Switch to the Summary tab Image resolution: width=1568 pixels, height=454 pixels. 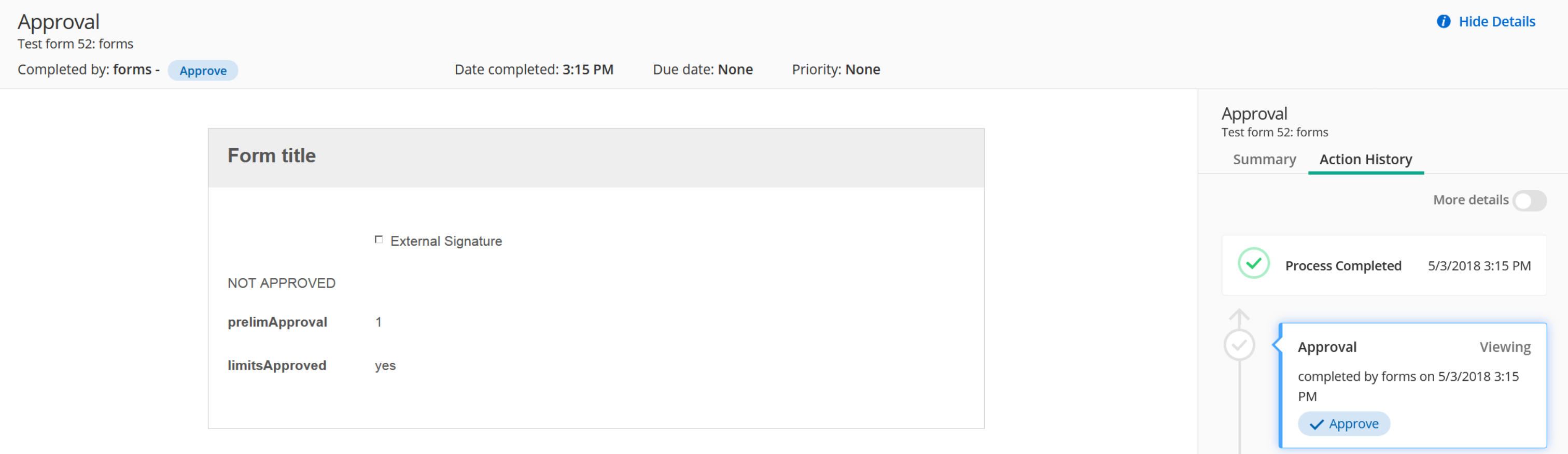(1264, 160)
